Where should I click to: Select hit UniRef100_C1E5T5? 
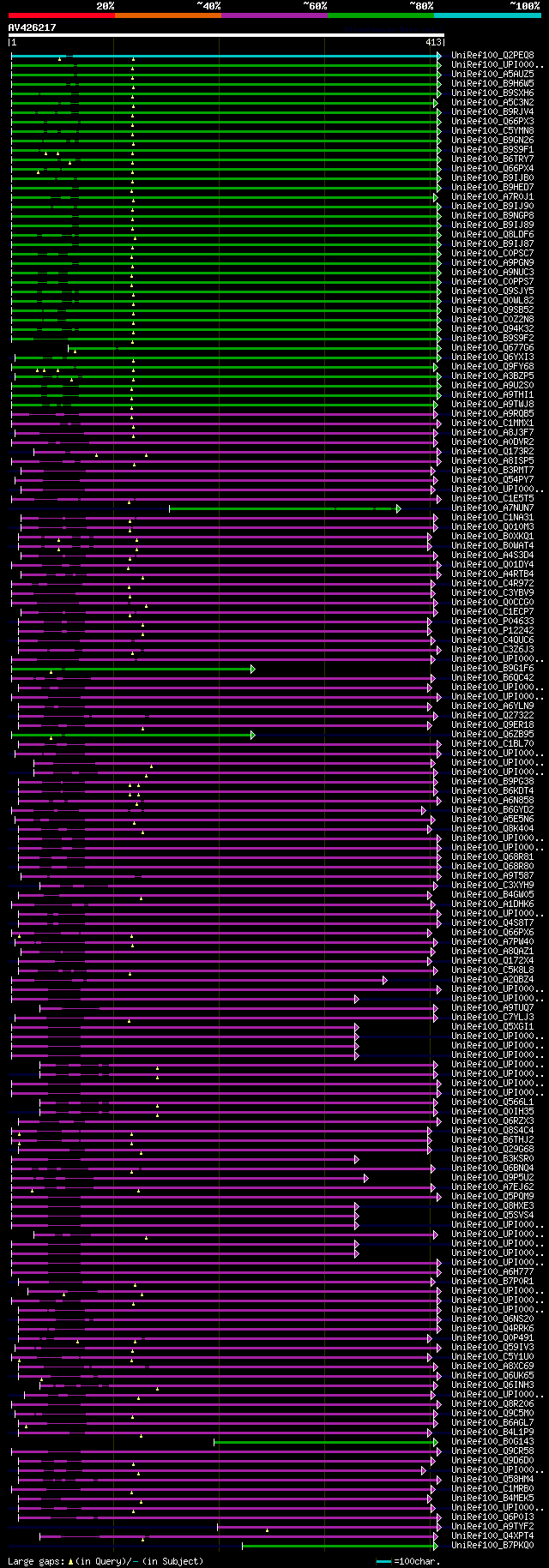492,498
